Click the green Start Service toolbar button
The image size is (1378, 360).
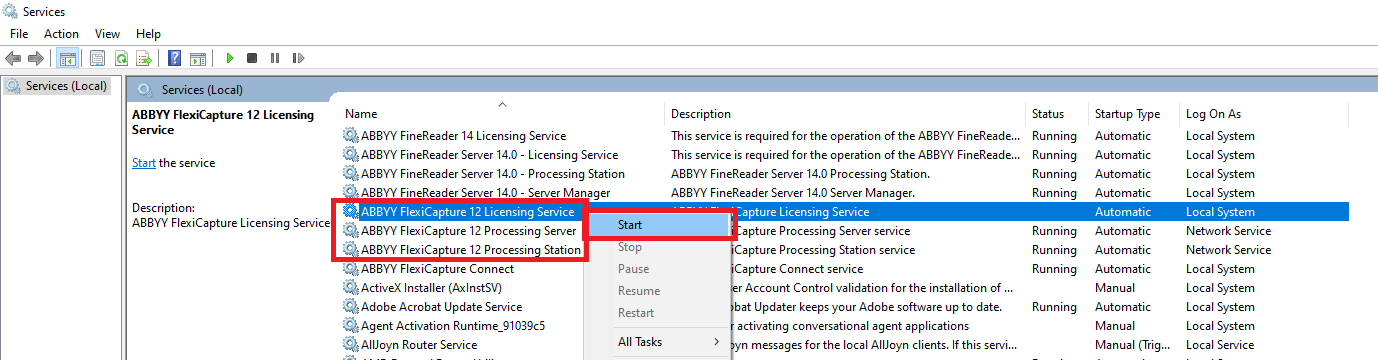[230, 59]
